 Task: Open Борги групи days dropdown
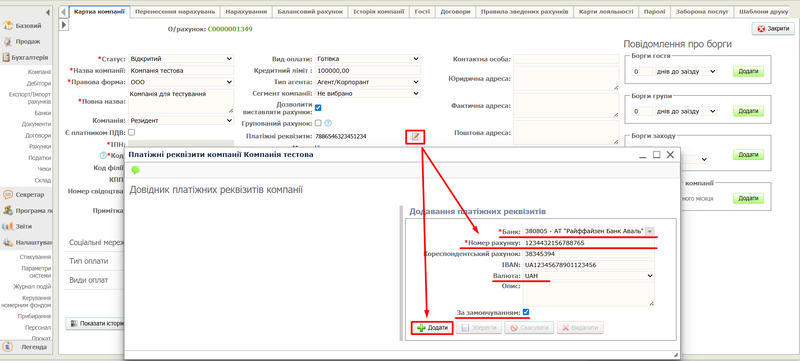pyautogui.click(x=686, y=111)
